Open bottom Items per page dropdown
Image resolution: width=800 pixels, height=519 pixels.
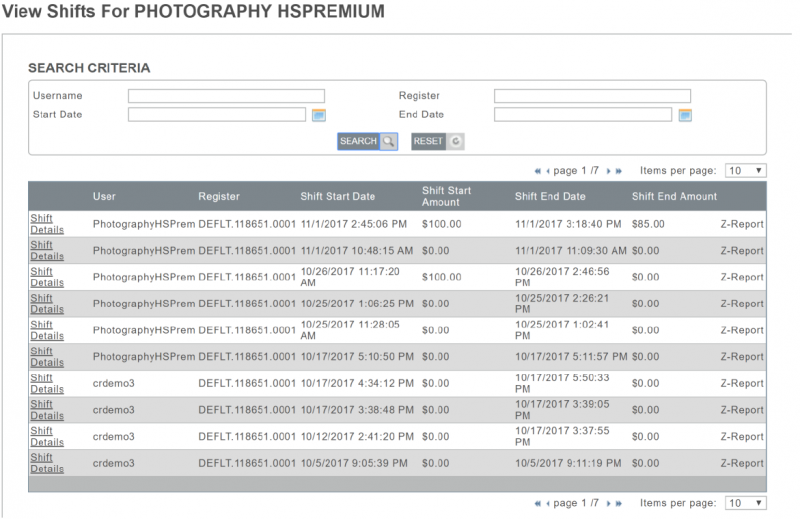745,503
